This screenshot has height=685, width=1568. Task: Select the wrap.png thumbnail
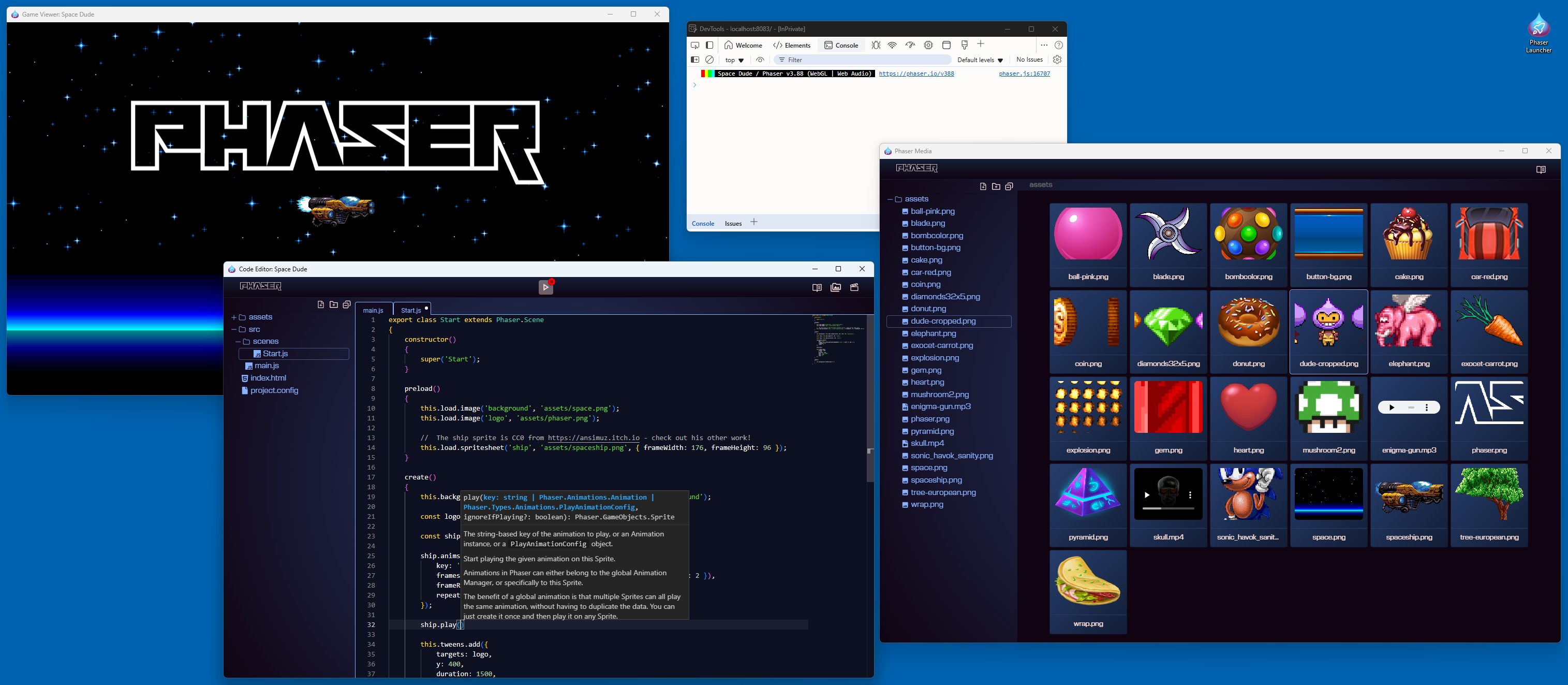[1088, 592]
